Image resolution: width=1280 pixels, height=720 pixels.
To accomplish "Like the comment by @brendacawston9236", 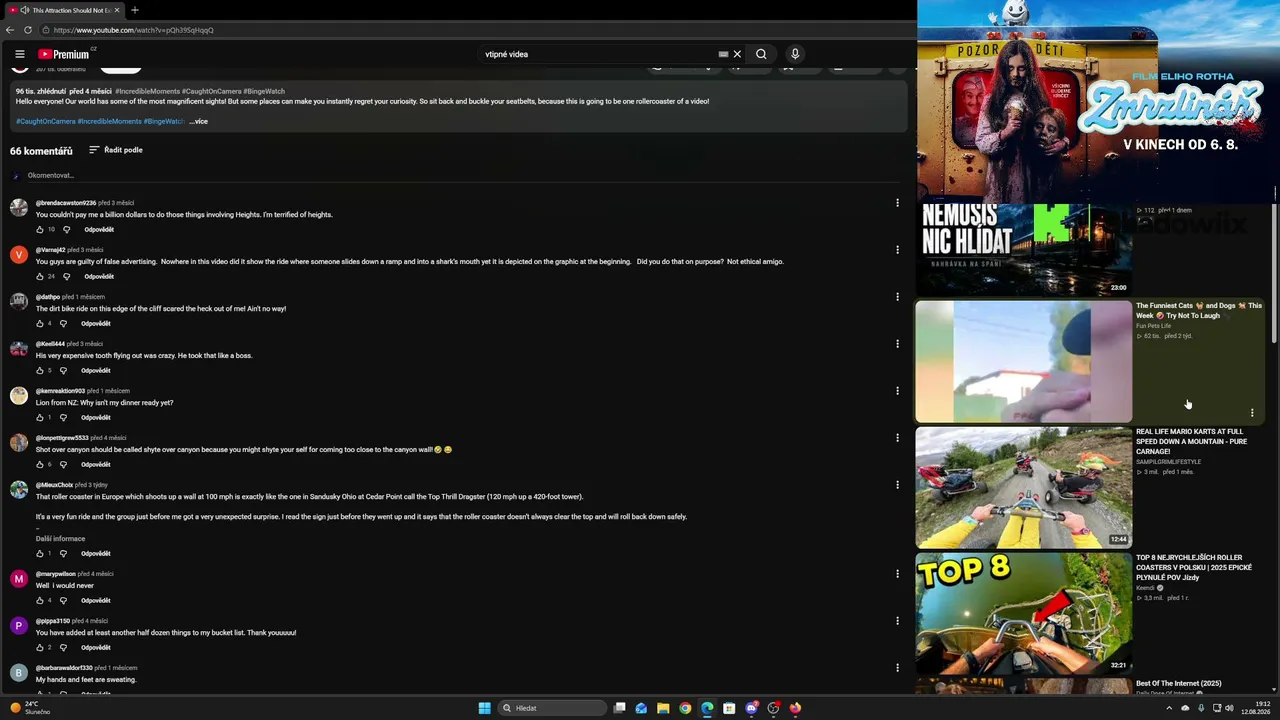I will coord(40,229).
